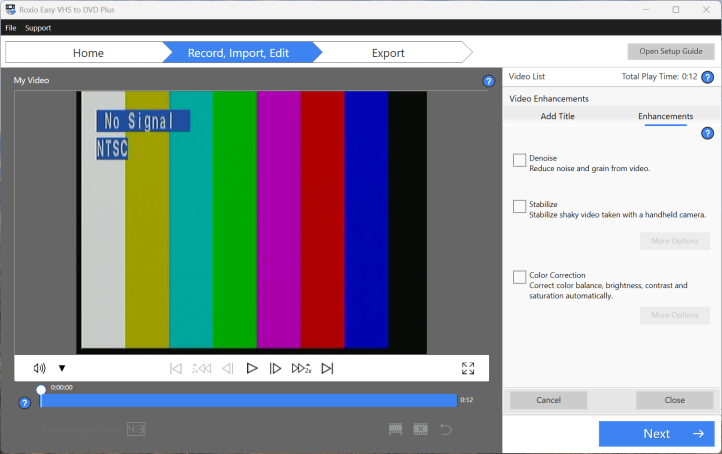Click the blue timeline trim bar
722x454 pixels.
248,400
